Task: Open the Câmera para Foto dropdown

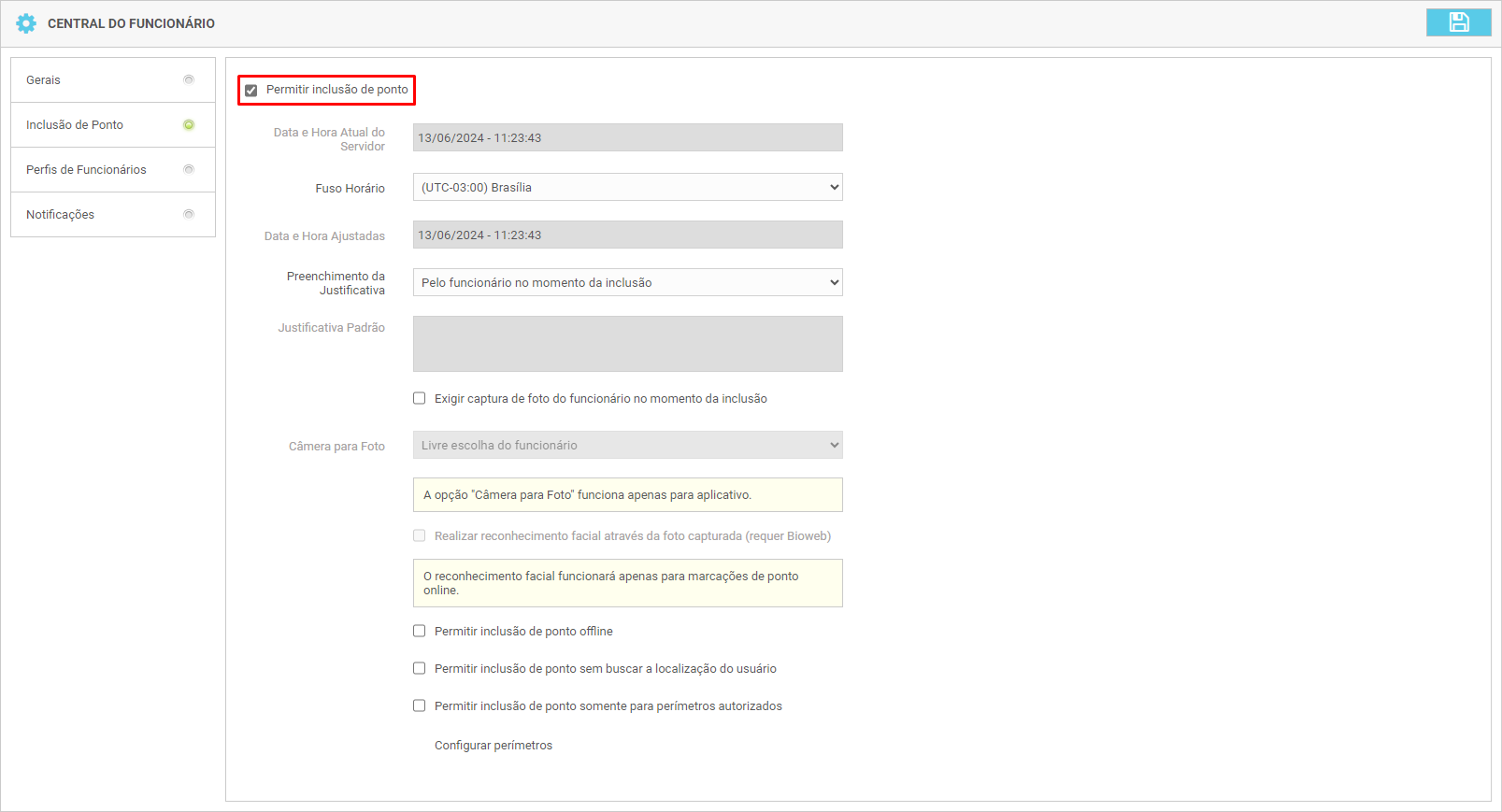Action: coord(627,445)
